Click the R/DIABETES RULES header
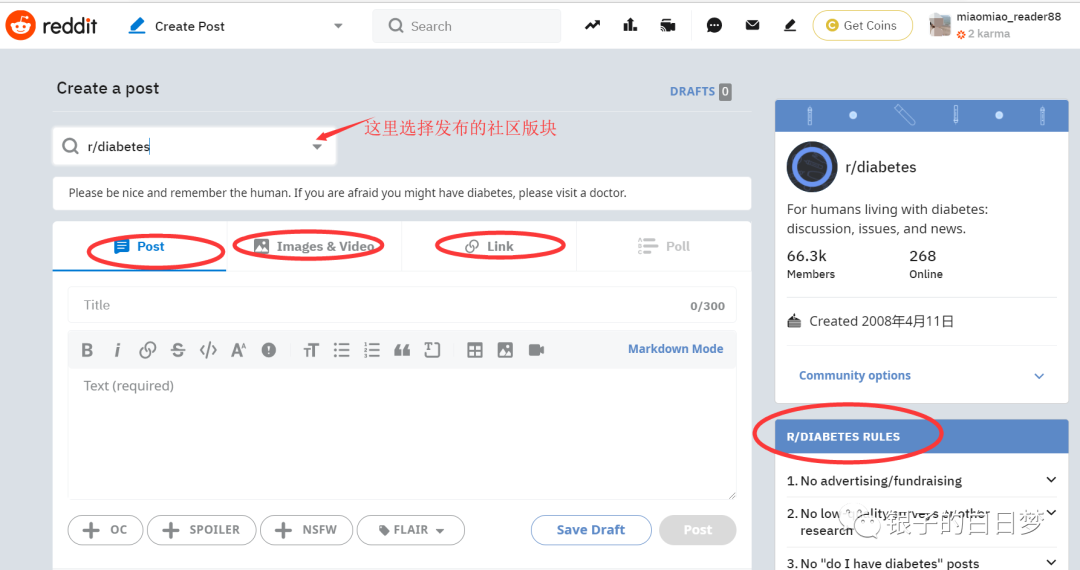 843,436
